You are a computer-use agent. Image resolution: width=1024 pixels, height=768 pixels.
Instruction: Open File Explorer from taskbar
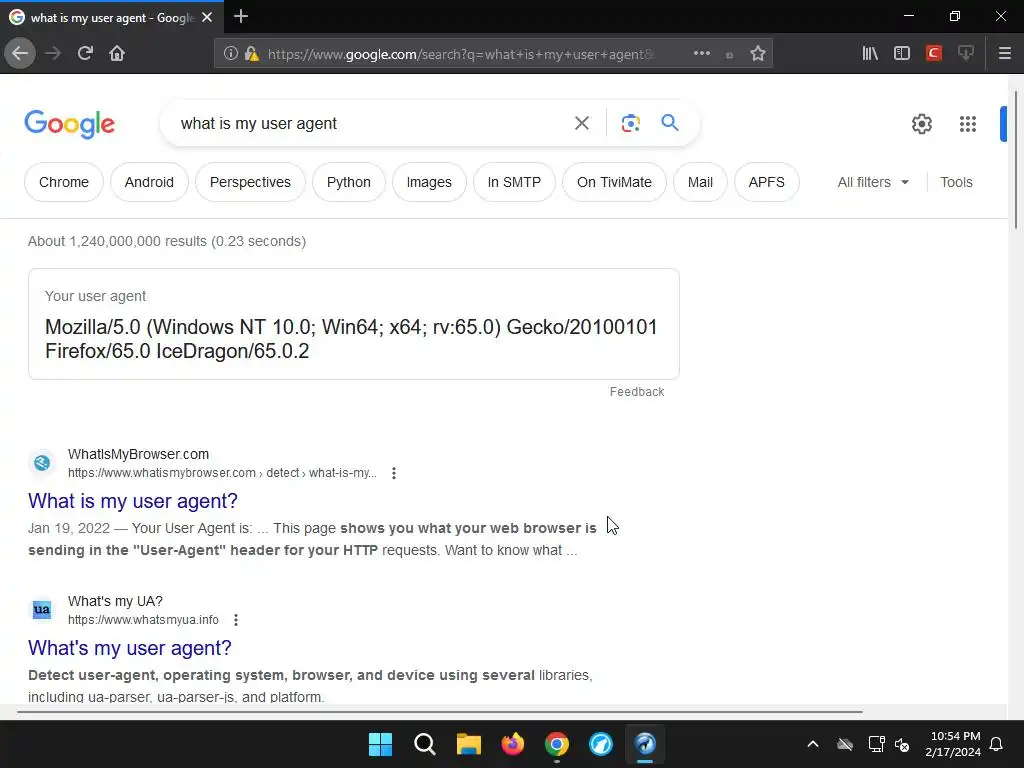[x=469, y=744]
